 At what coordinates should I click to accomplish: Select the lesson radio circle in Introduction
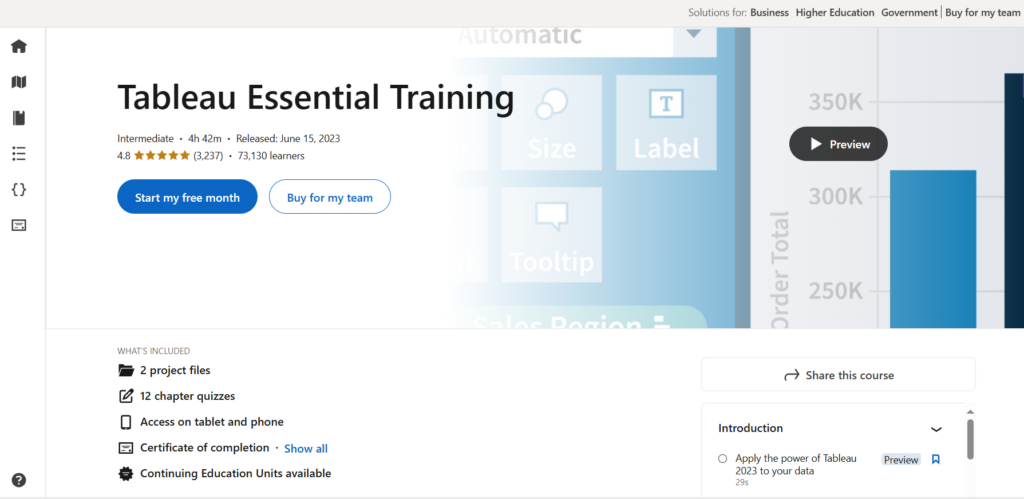pyautogui.click(x=722, y=459)
